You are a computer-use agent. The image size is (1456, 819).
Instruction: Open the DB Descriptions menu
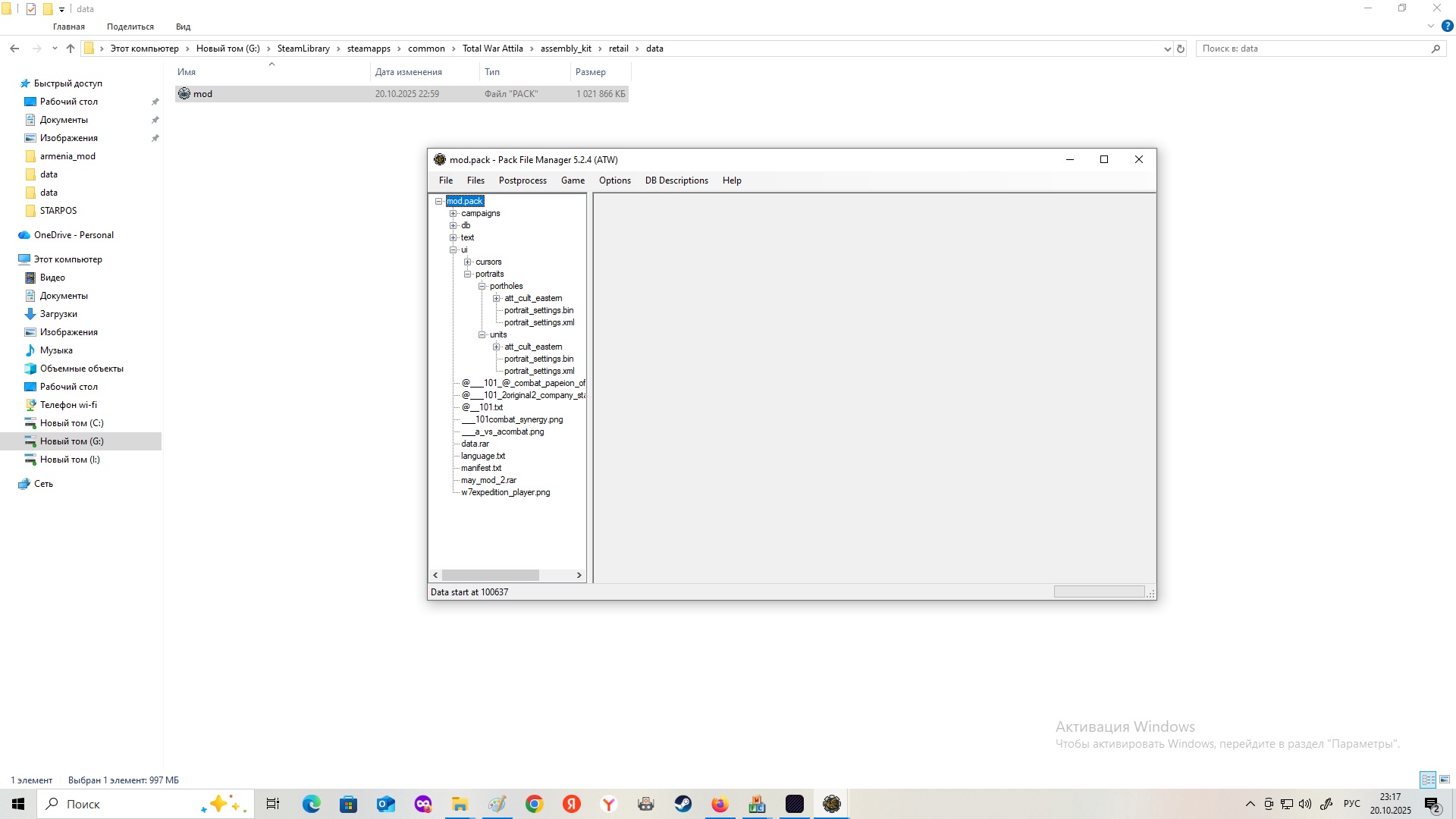676,180
